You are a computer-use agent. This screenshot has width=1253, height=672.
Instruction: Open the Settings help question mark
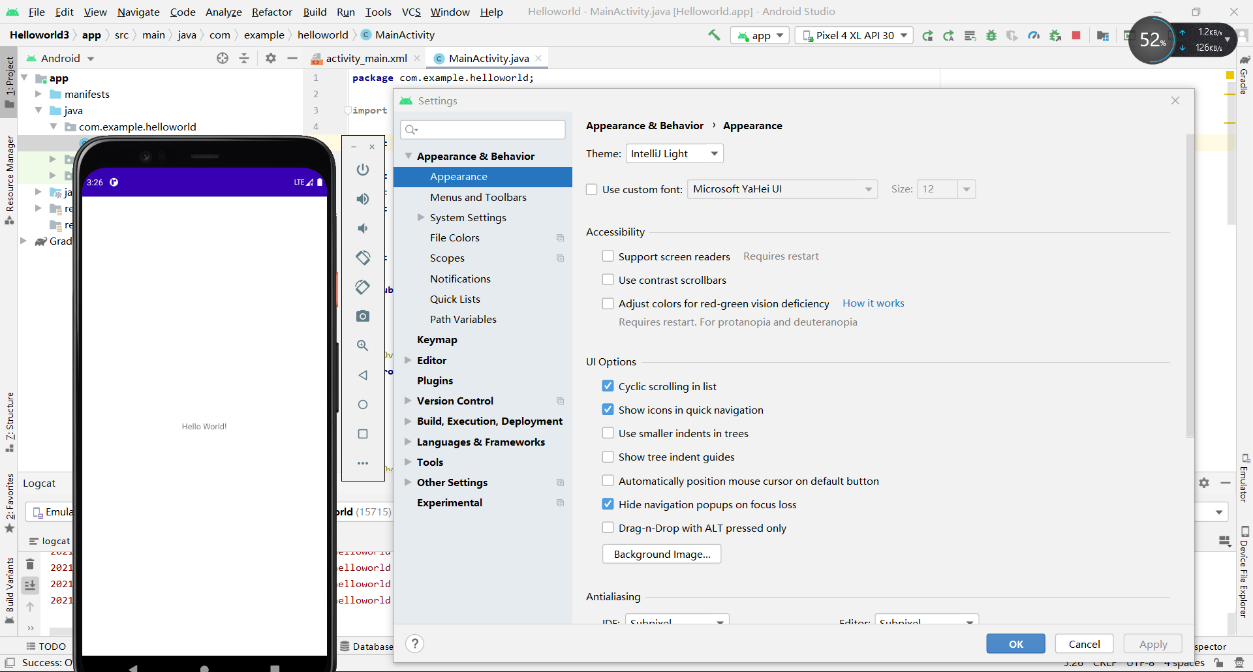[416, 644]
